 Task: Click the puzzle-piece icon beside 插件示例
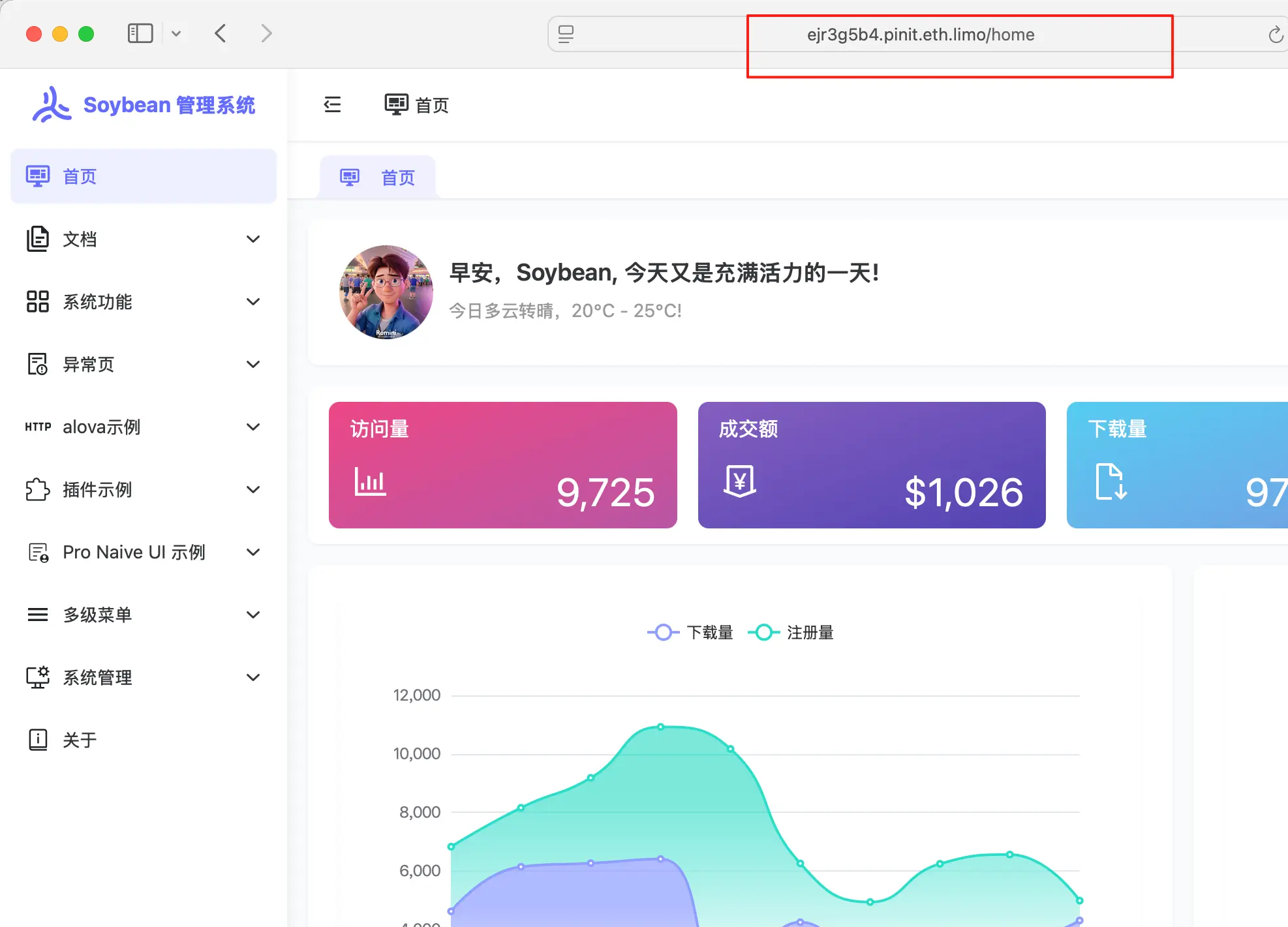tap(37, 489)
